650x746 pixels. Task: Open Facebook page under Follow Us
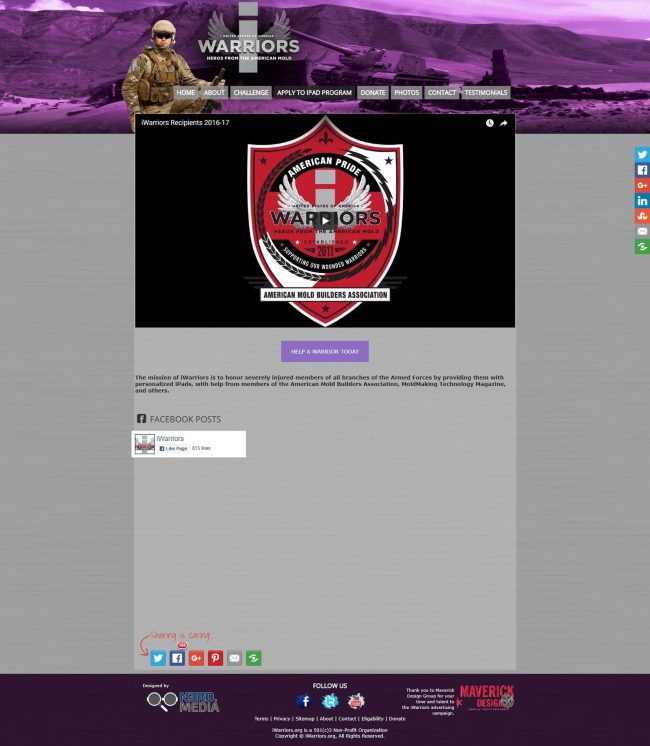point(304,701)
